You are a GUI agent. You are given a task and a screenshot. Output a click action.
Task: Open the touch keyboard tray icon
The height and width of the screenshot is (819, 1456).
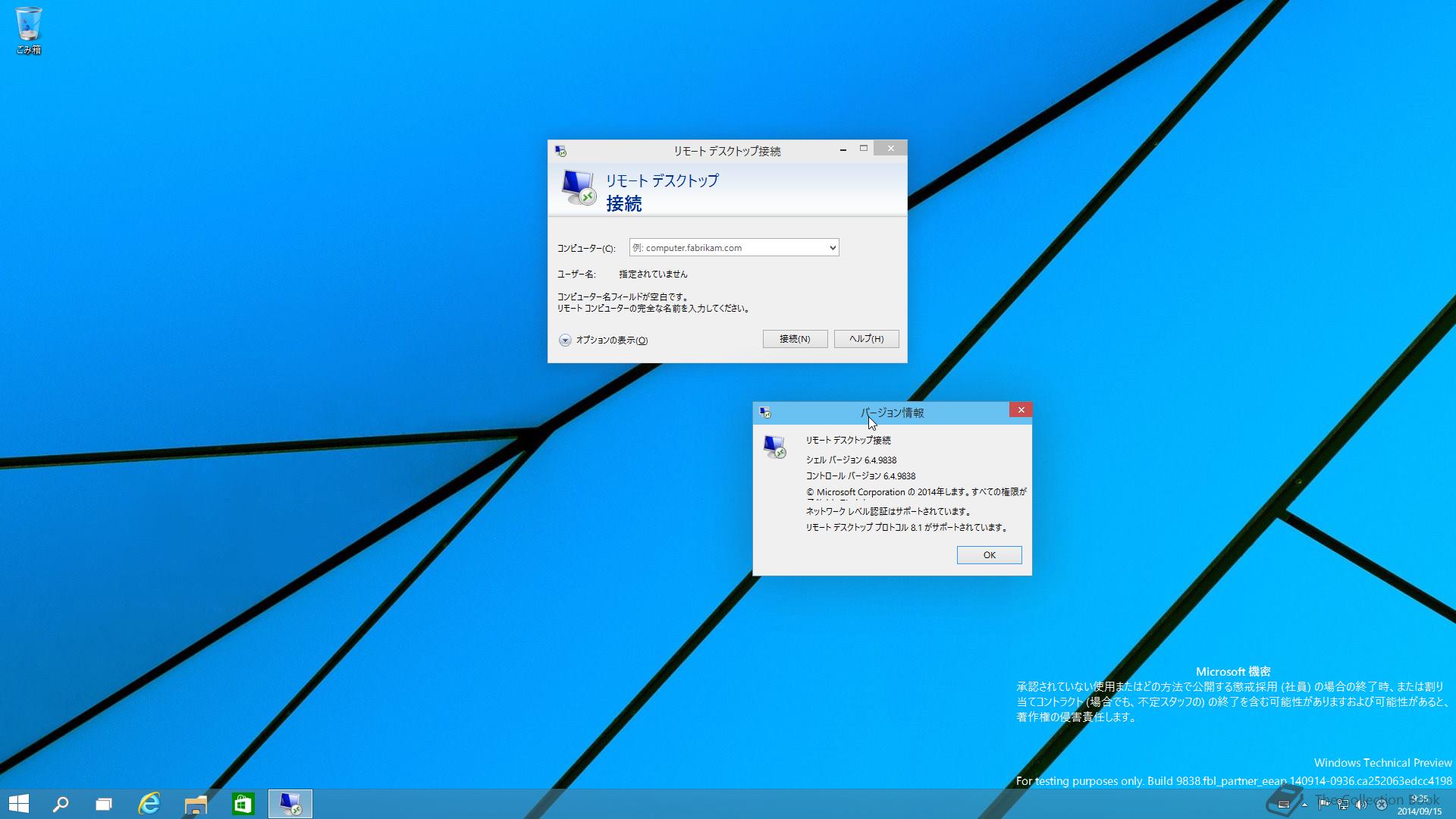1284,805
